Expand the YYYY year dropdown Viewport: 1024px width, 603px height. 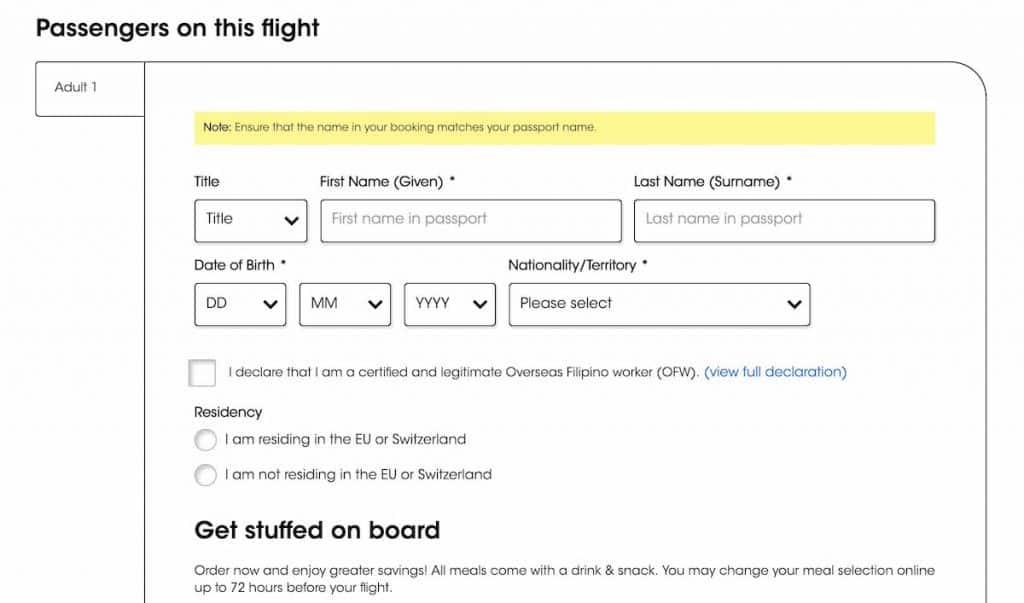coord(449,304)
